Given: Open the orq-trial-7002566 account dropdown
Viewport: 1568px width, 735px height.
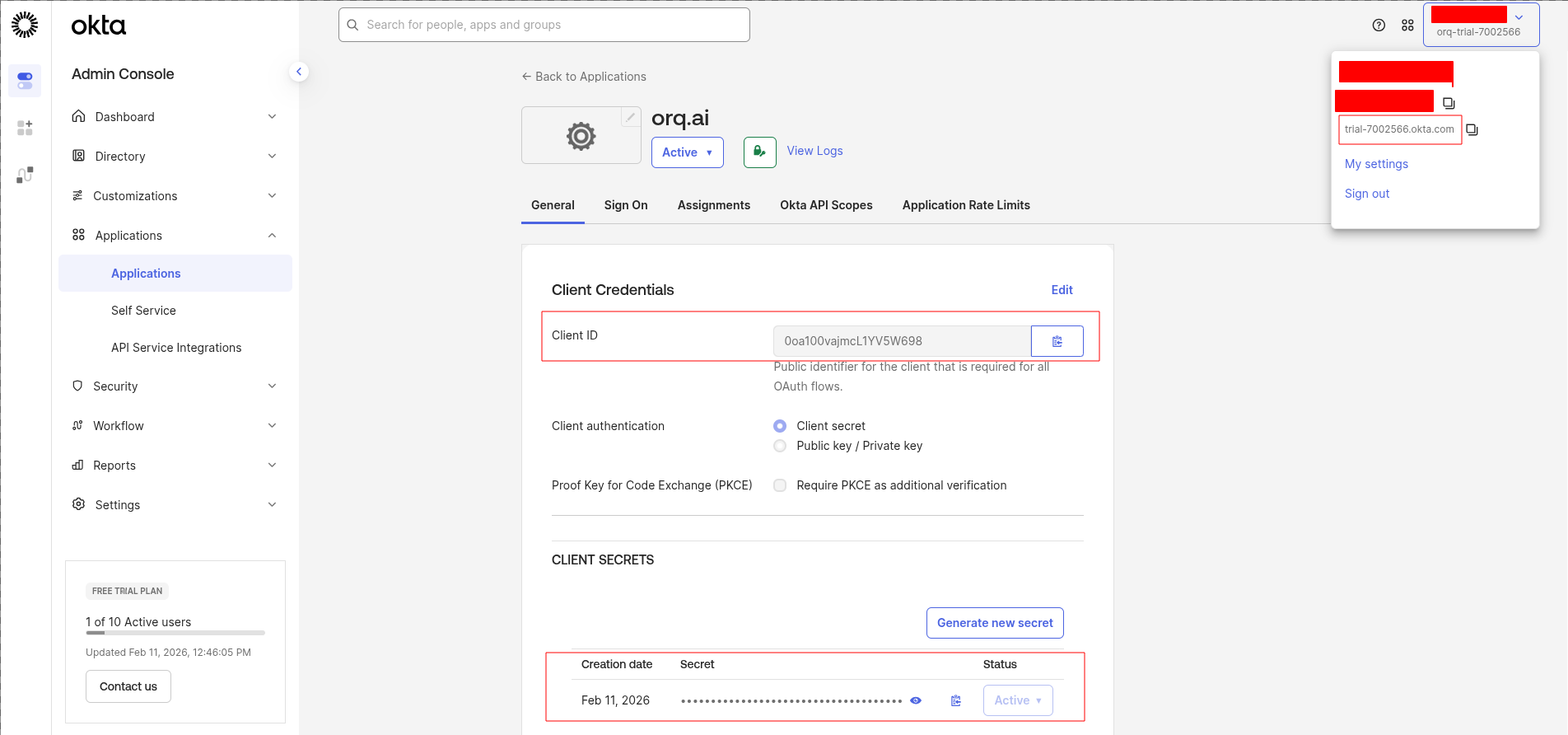Looking at the screenshot, I should pos(1481,25).
